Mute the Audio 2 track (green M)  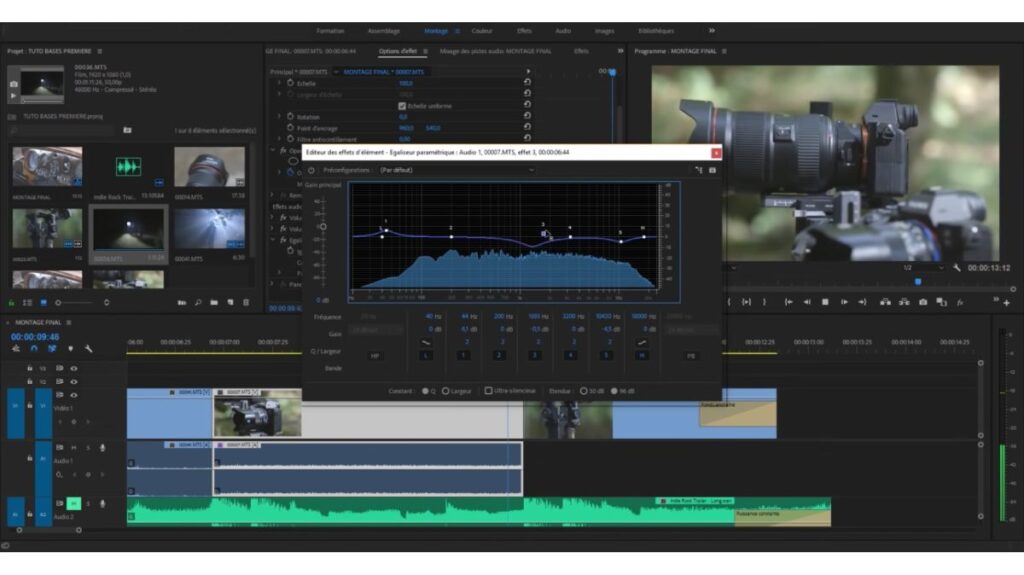pos(74,504)
